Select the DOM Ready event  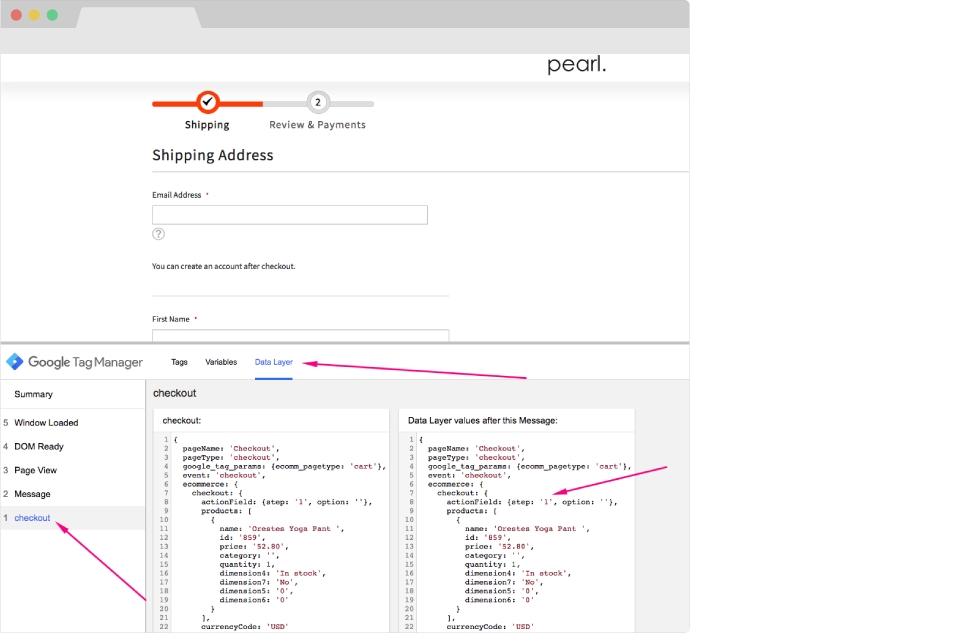click(x=41, y=446)
